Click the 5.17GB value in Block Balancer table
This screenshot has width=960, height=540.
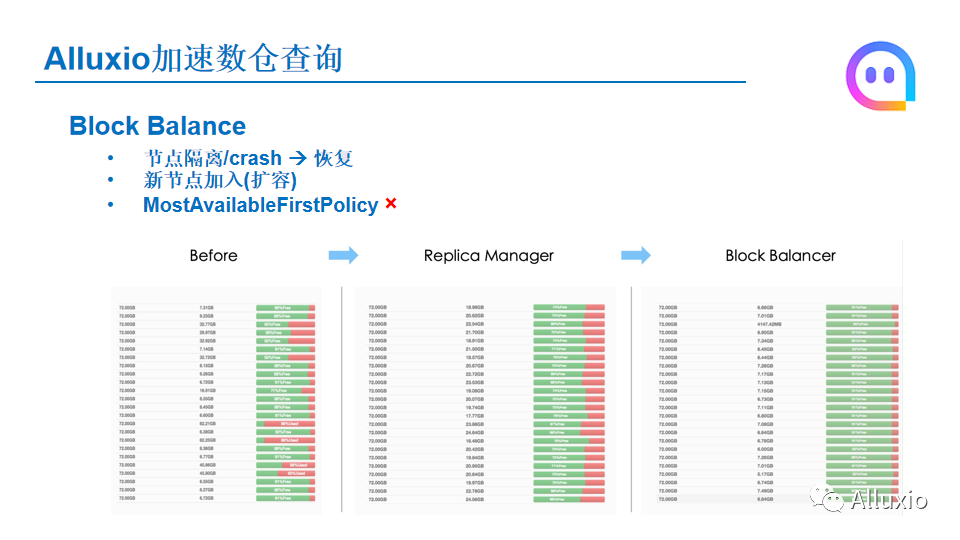coord(765,474)
